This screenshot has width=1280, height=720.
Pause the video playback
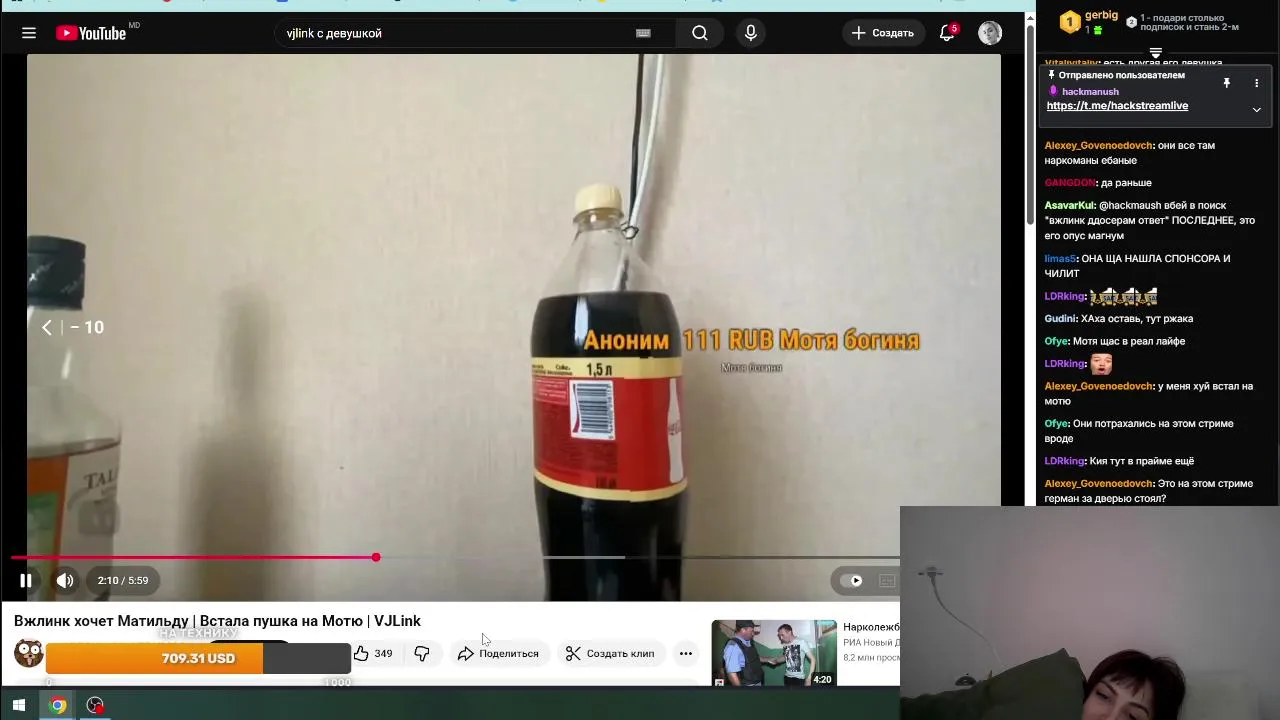(x=26, y=580)
